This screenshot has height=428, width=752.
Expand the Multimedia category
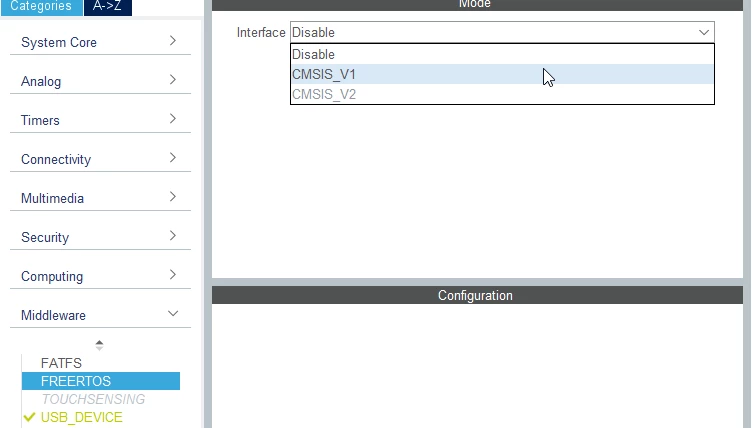click(x=100, y=198)
